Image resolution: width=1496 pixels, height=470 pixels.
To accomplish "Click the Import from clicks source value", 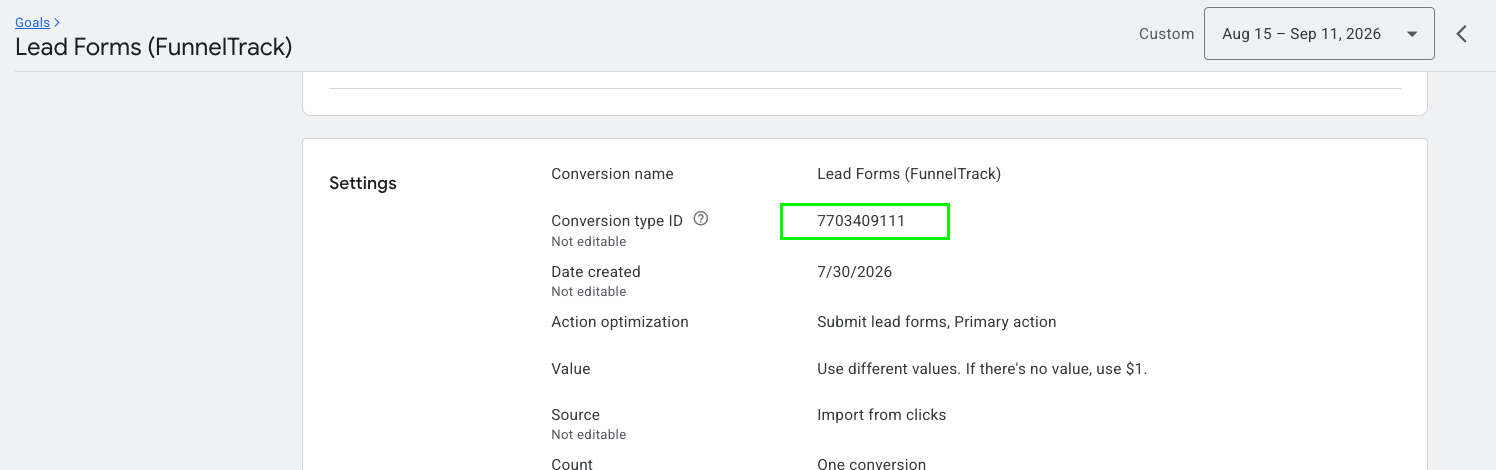I will click(x=881, y=415).
